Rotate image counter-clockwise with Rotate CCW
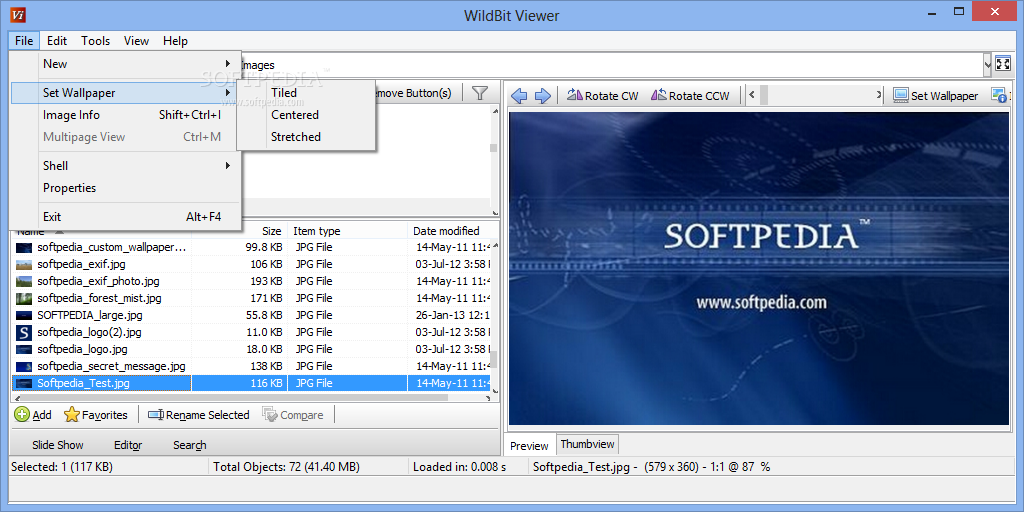This screenshot has width=1024, height=512. 690,96
